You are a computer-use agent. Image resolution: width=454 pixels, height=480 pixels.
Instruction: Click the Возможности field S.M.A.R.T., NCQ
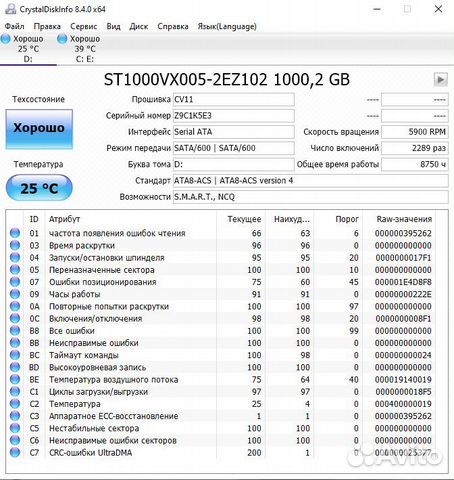pos(310,197)
